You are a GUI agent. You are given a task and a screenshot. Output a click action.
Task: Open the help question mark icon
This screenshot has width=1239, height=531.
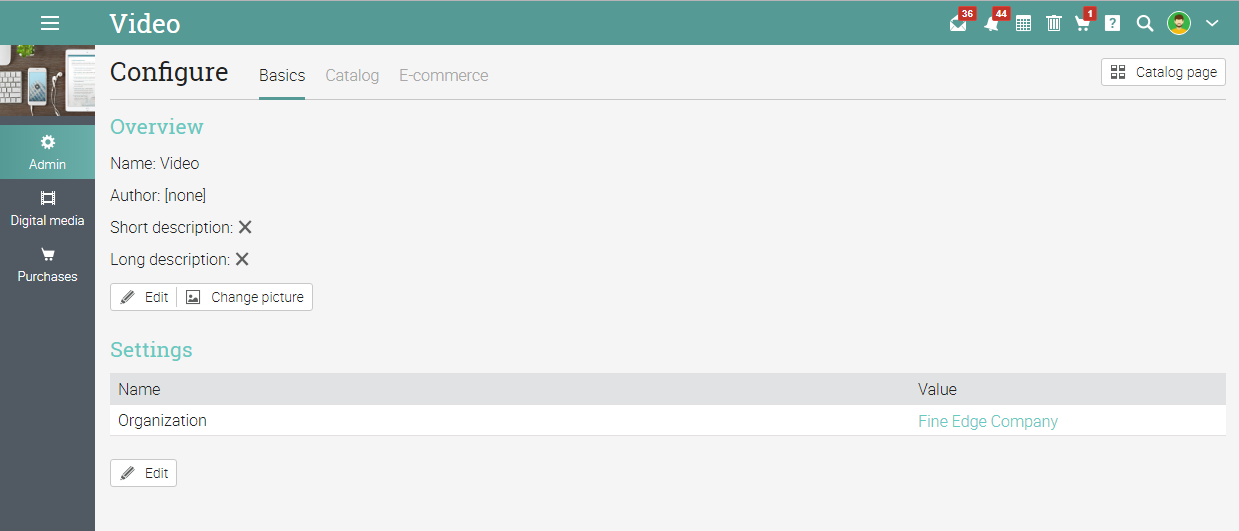pyautogui.click(x=1112, y=23)
